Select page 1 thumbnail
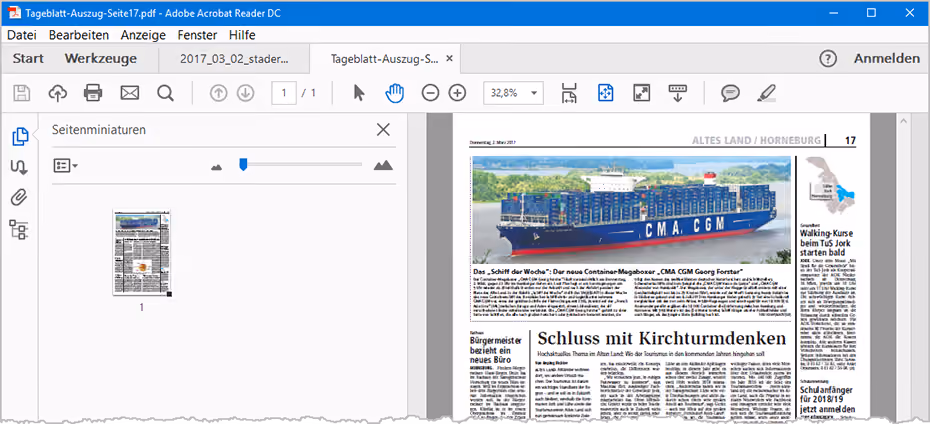Screen dimensions: 930x424 [141, 252]
